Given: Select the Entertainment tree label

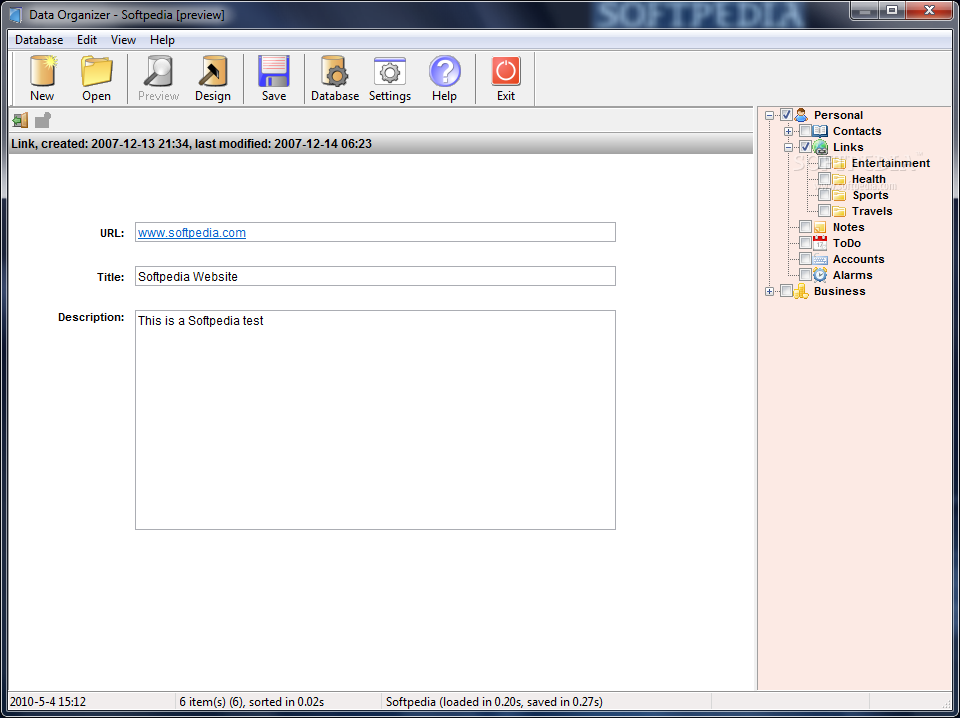Looking at the screenshot, I should 891,163.
